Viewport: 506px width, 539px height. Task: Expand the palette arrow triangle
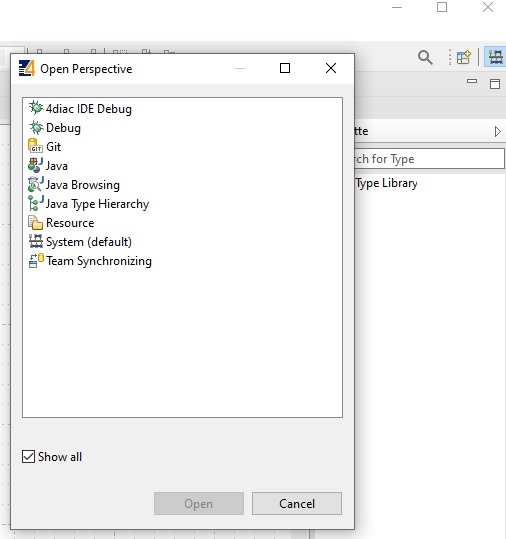click(497, 131)
